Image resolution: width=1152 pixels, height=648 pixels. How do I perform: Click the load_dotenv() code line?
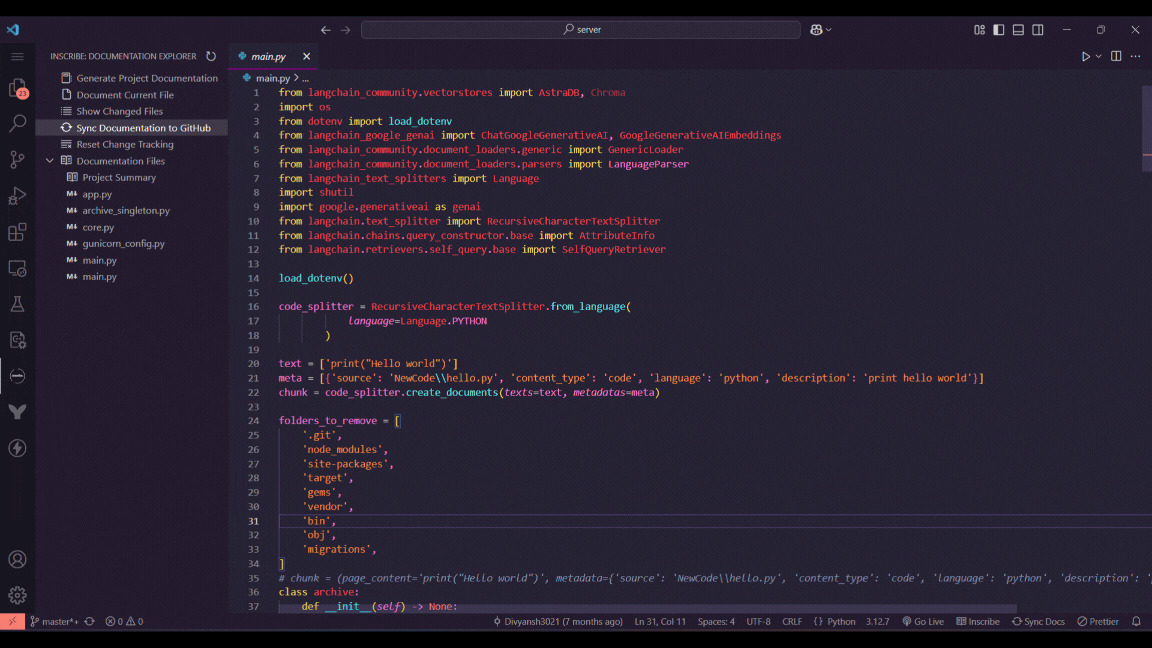pyautogui.click(x=316, y=278)
